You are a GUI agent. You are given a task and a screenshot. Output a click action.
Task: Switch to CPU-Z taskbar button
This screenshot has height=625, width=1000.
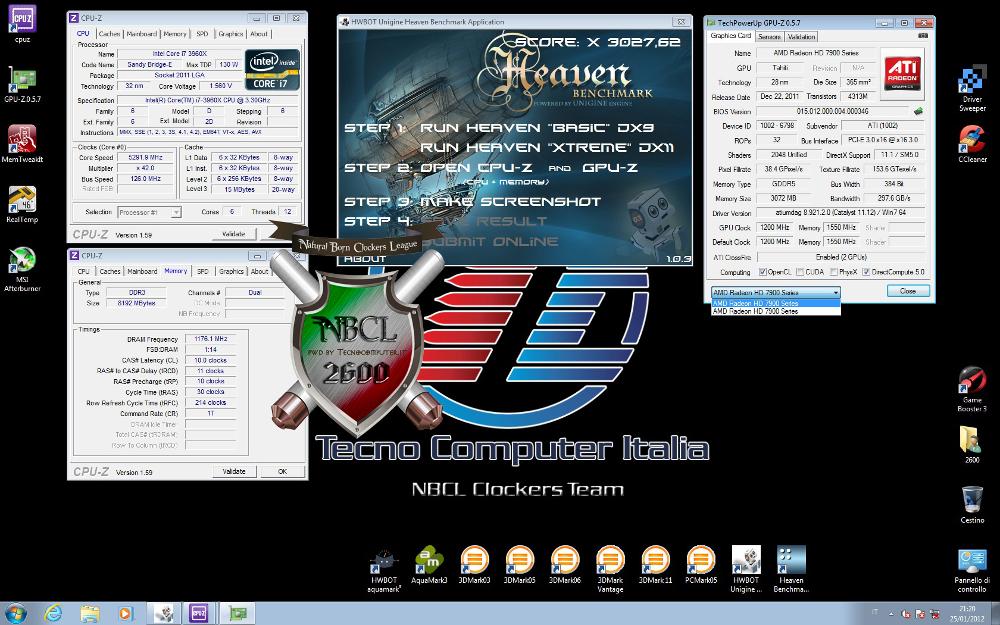(x=199, y=614)
